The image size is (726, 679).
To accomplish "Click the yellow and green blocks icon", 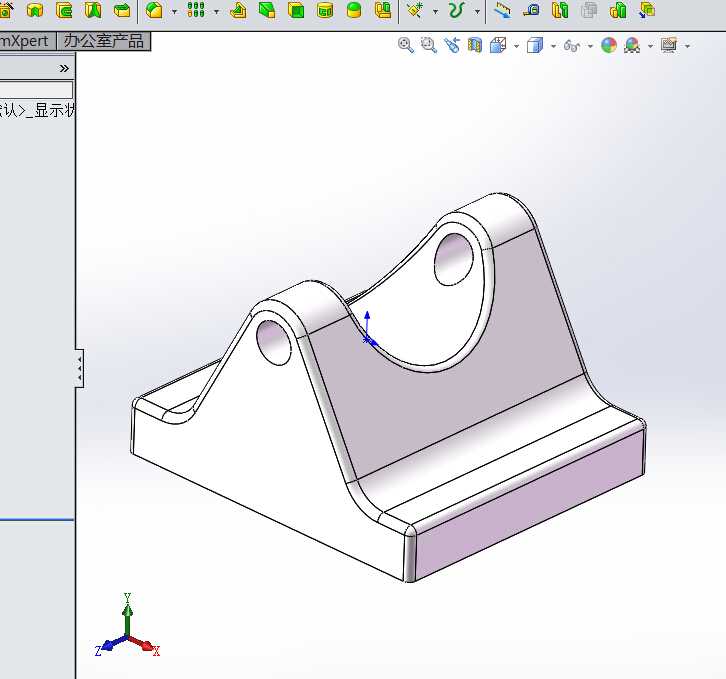I will (618, 10).
